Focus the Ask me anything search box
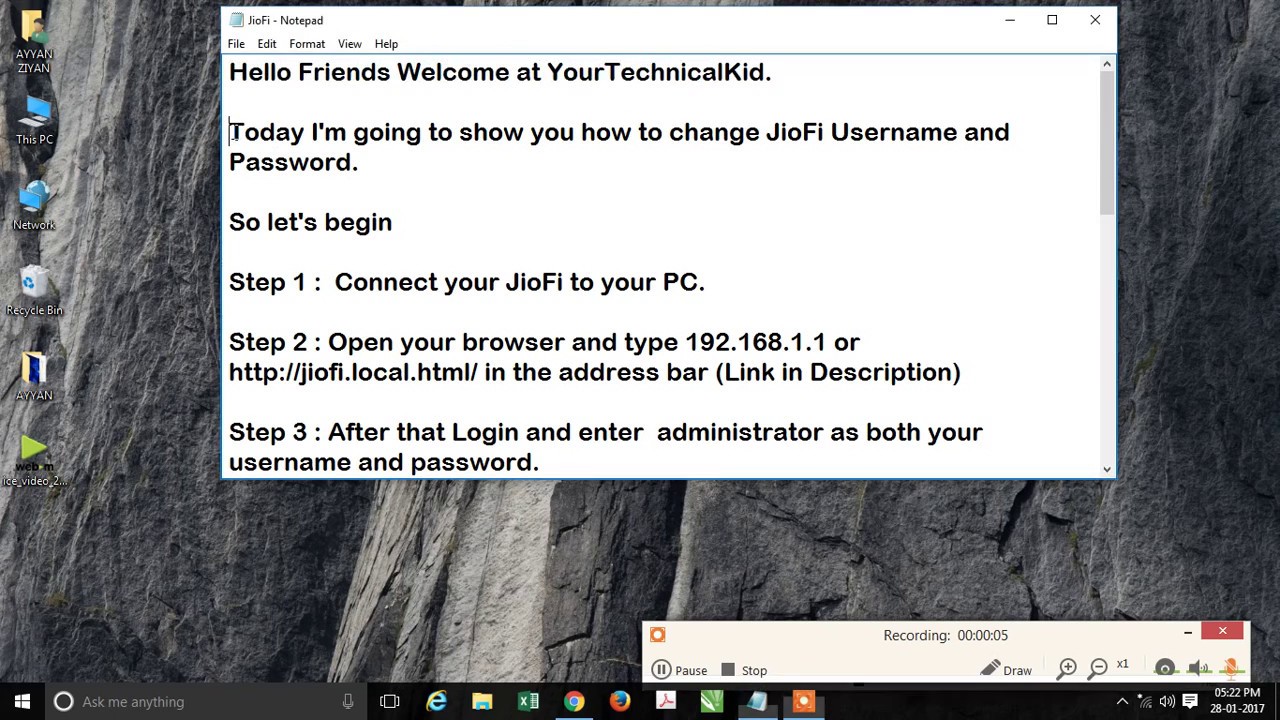 (x=205, y=701)
